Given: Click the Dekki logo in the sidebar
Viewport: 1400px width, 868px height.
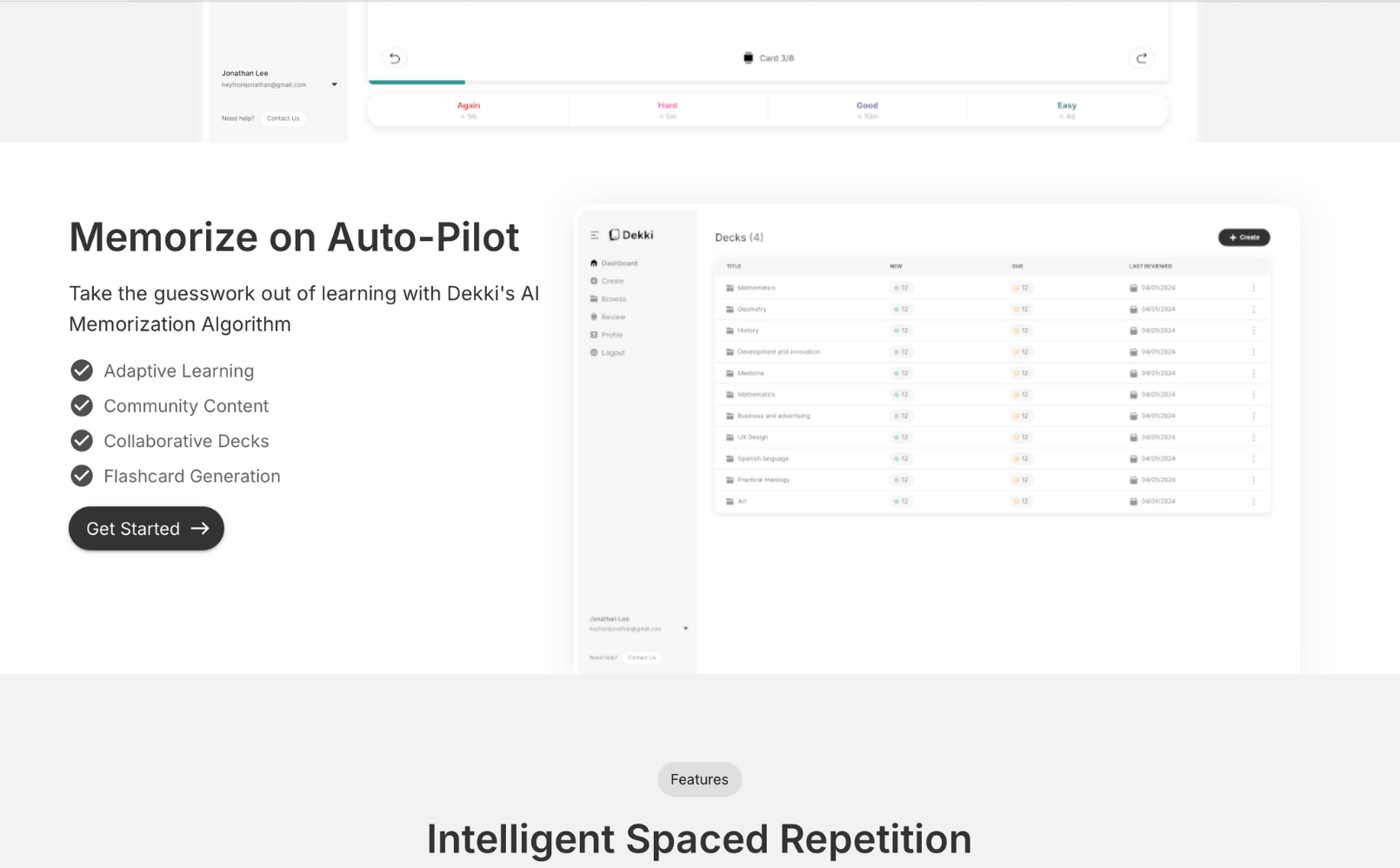Looking at the screenshot, I should click(631, 235).
